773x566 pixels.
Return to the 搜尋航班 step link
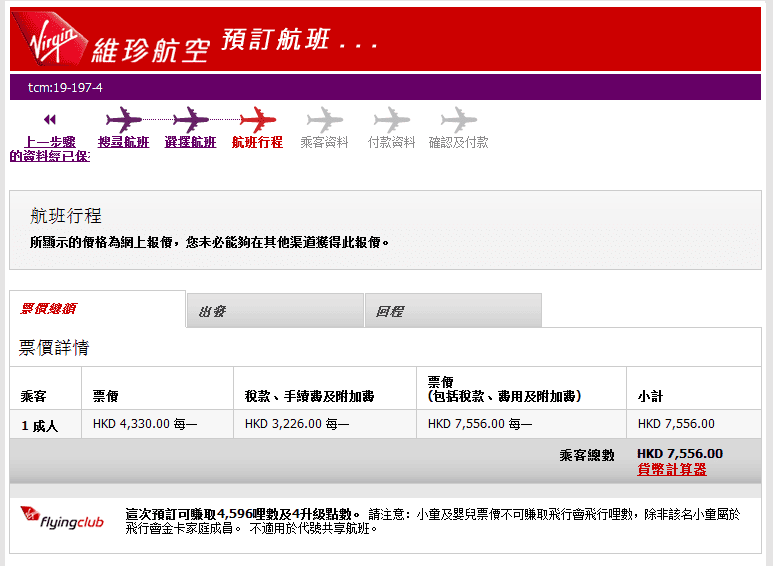[123, 142]
